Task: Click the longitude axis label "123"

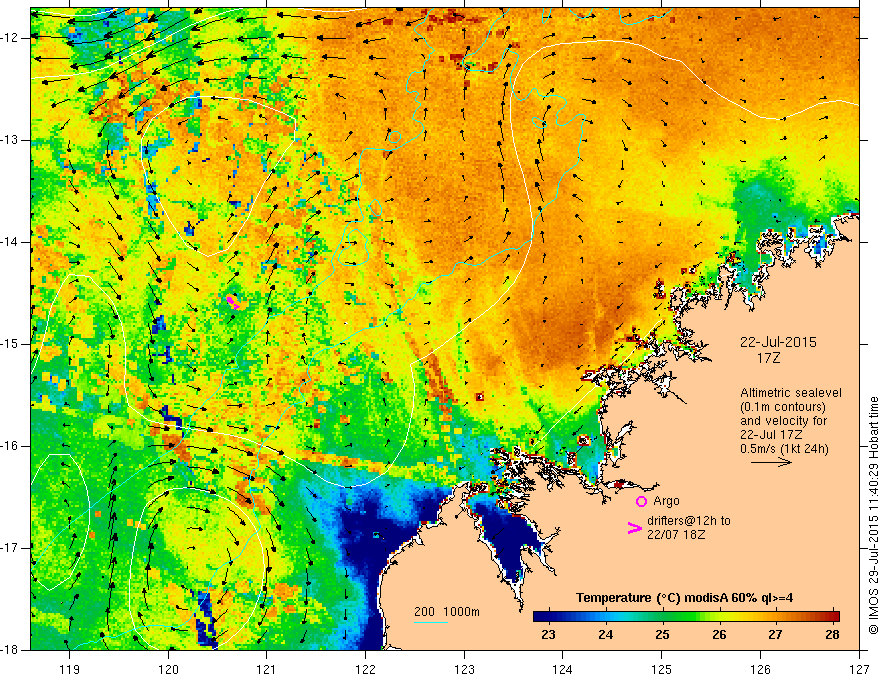Action: (x=464, y=669)
